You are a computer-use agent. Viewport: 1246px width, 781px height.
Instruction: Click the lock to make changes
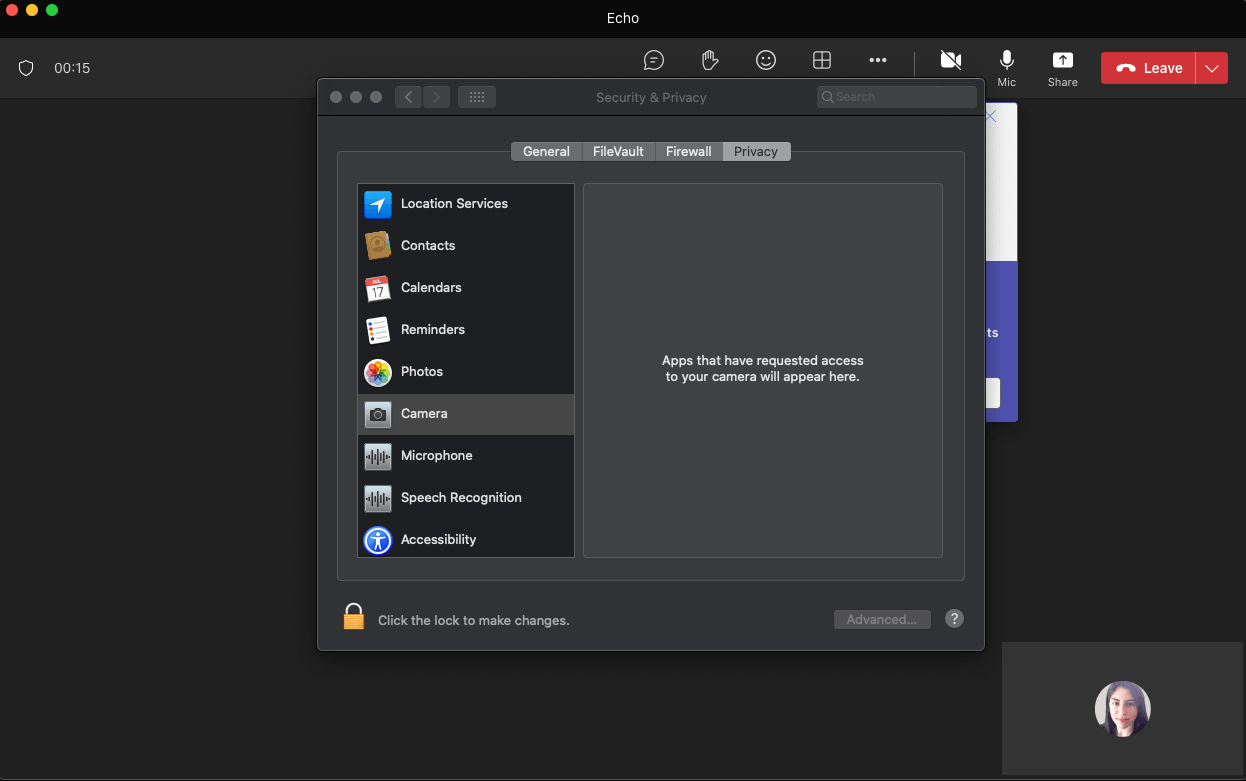click(354, 617)
